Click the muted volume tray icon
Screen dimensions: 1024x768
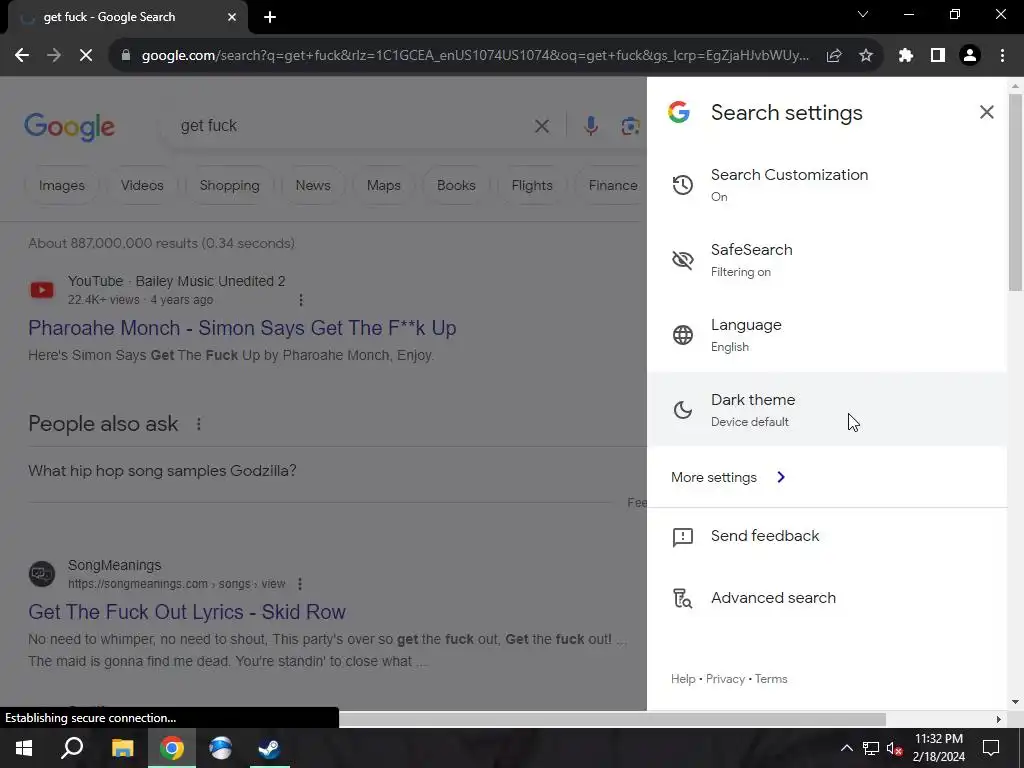click(x=894, y=748)
